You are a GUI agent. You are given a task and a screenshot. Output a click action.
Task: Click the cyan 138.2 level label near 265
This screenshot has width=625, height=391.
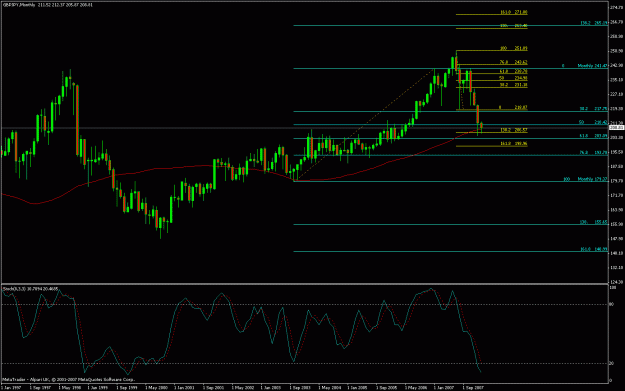(594, 23)
